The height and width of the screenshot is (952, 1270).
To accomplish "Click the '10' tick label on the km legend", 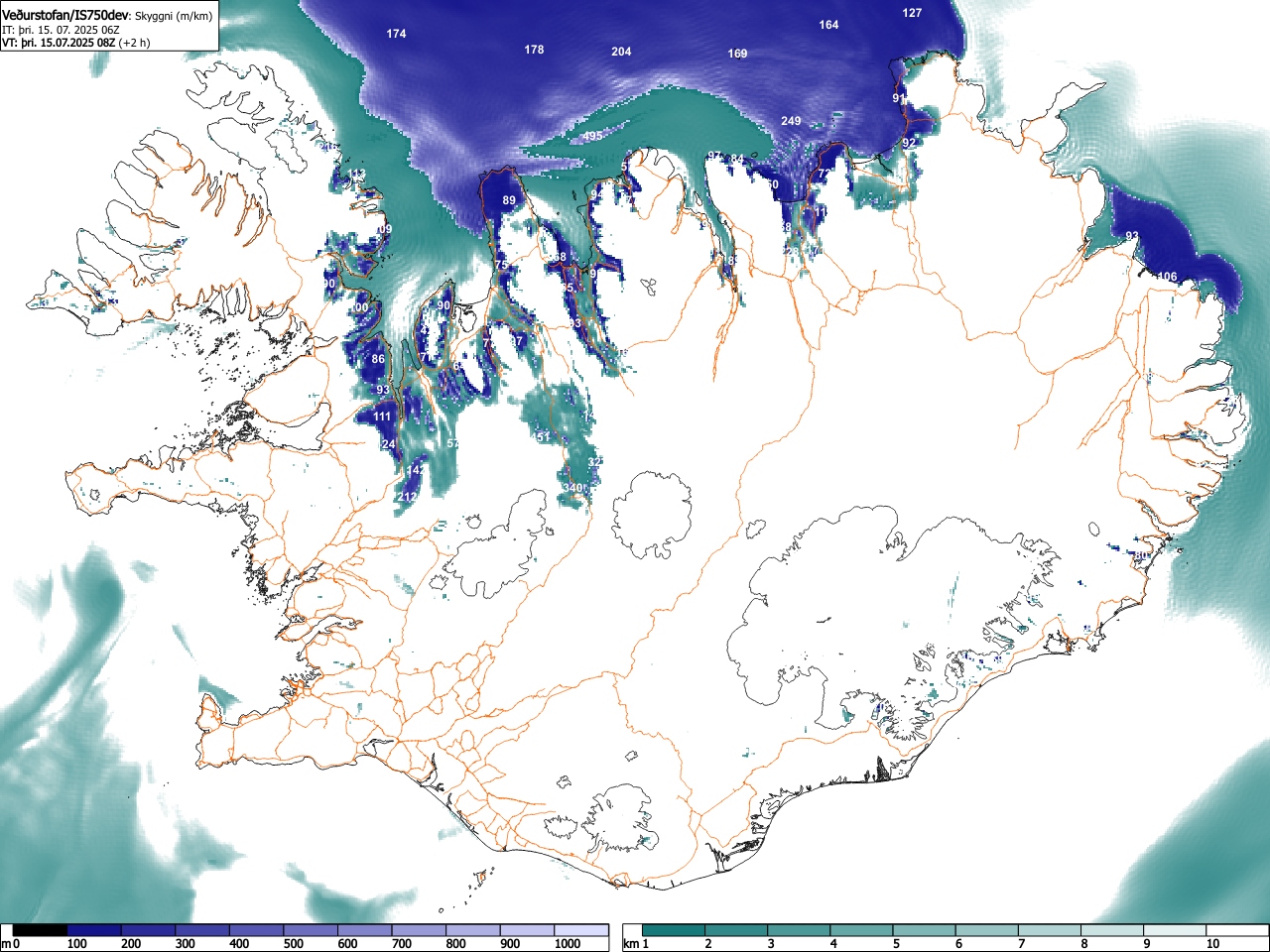I will (x=1212, y=944).
